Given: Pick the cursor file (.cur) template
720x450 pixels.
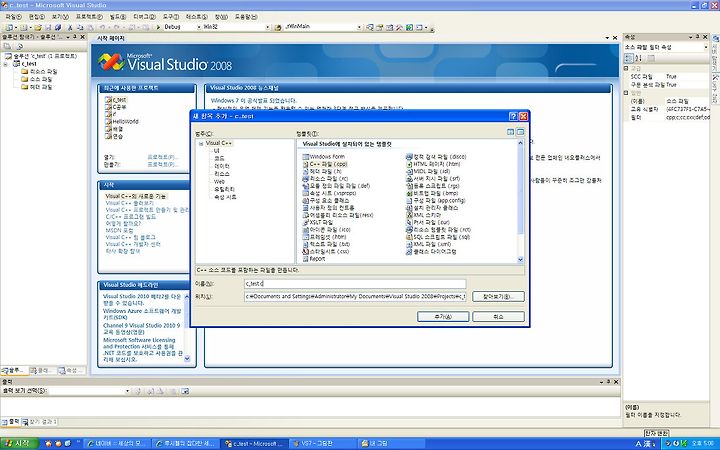Looking at the screenshot, I should click(x=428, y=222).
